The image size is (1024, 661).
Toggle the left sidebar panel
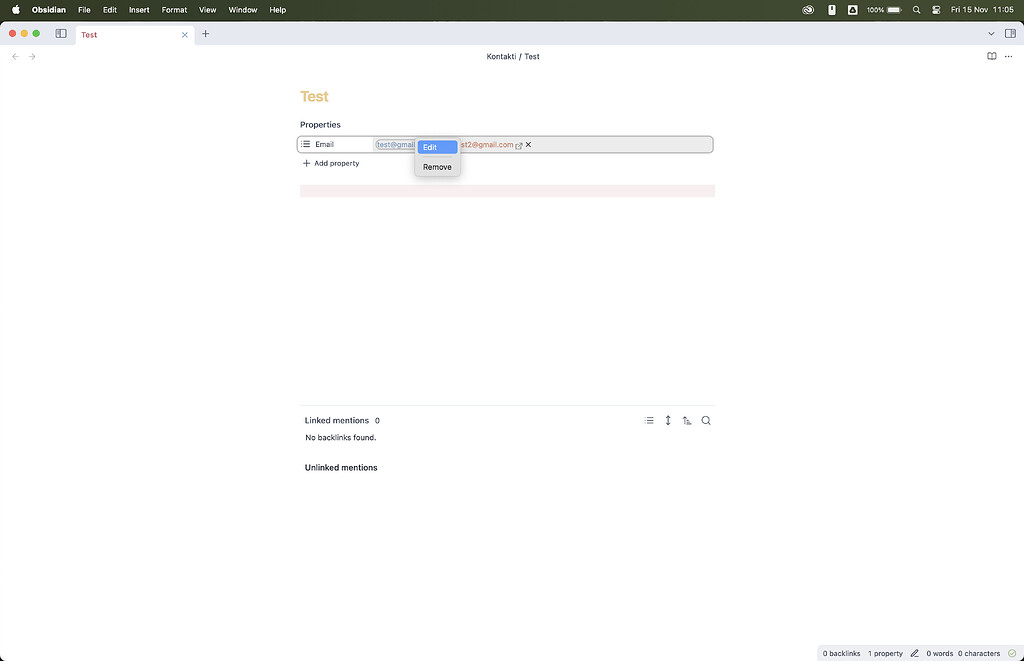tap(60, 33)
